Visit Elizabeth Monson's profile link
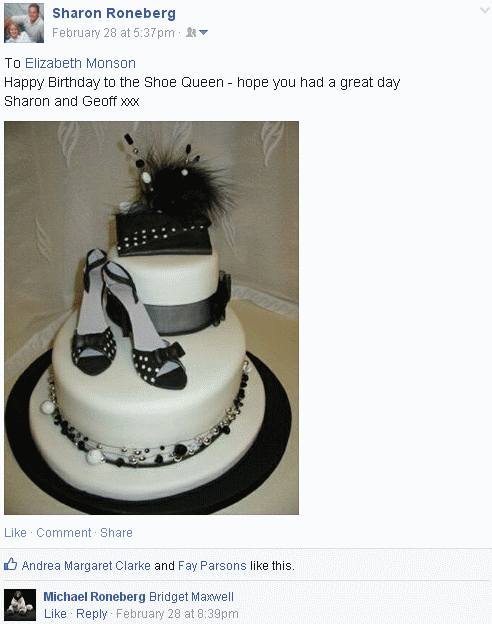Screen dimensions: 492x624 [80, 63]
